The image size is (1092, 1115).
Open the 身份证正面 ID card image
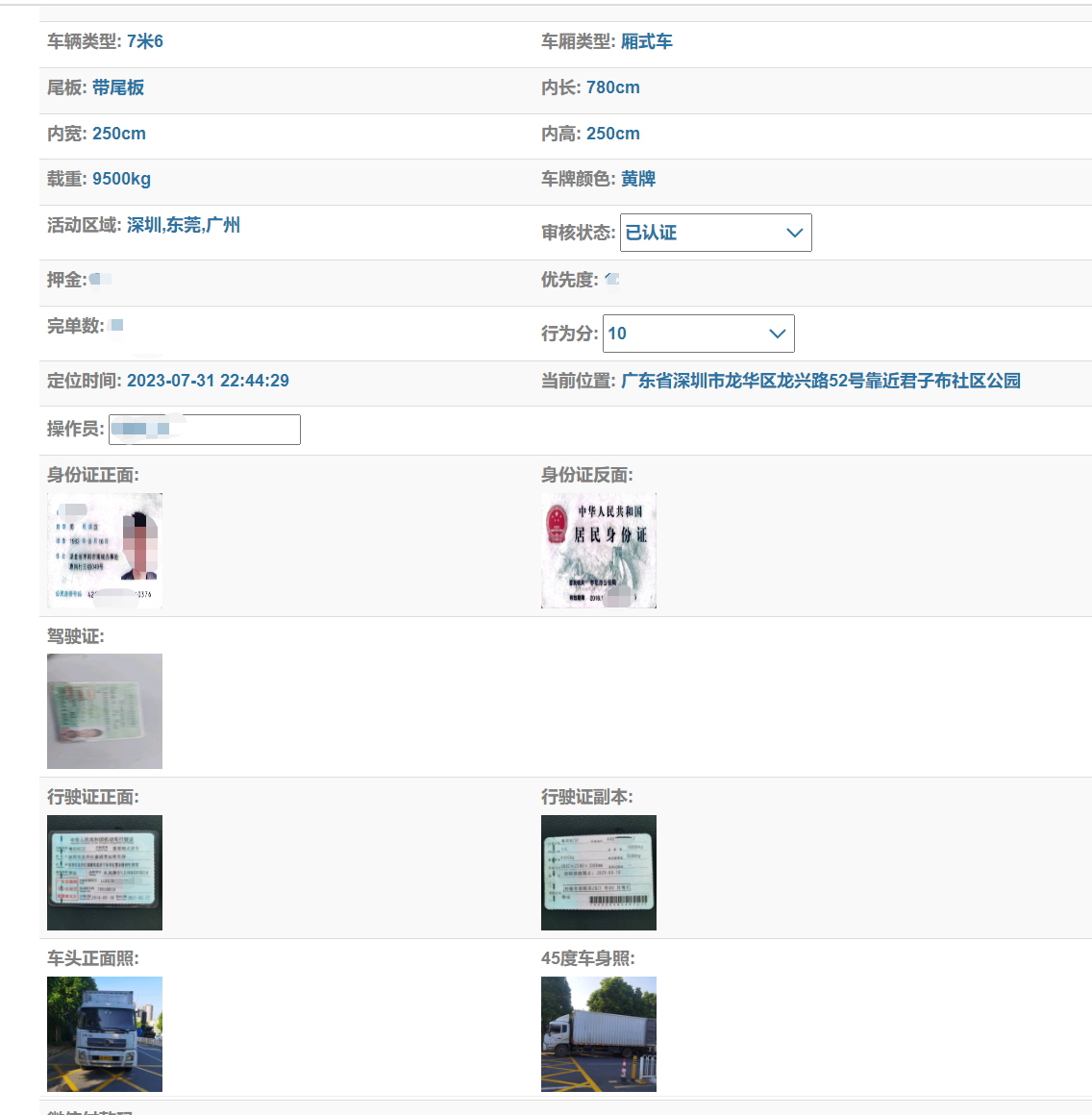[105, 551]
